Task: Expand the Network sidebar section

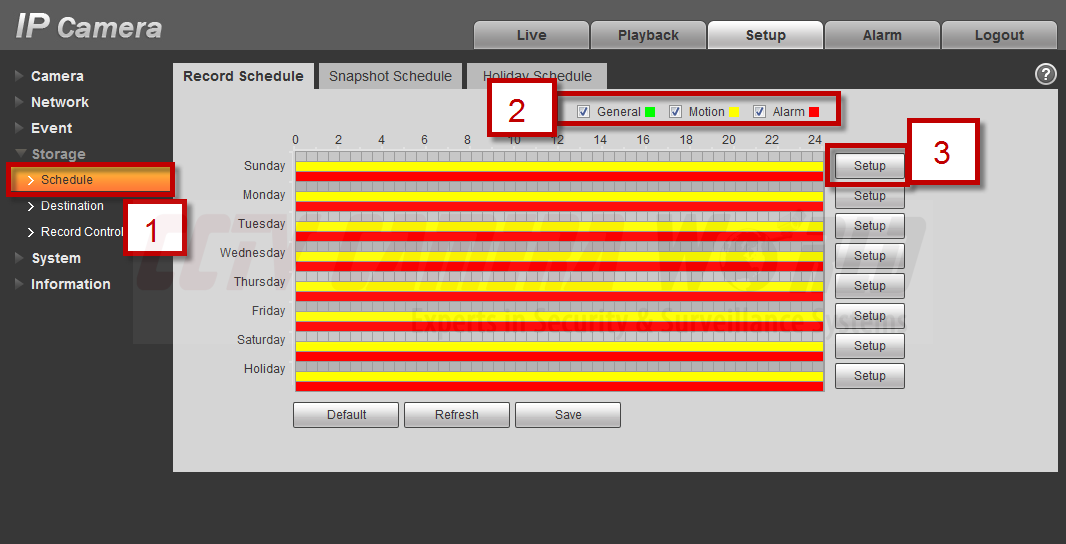Action: [x=59, y=102]
